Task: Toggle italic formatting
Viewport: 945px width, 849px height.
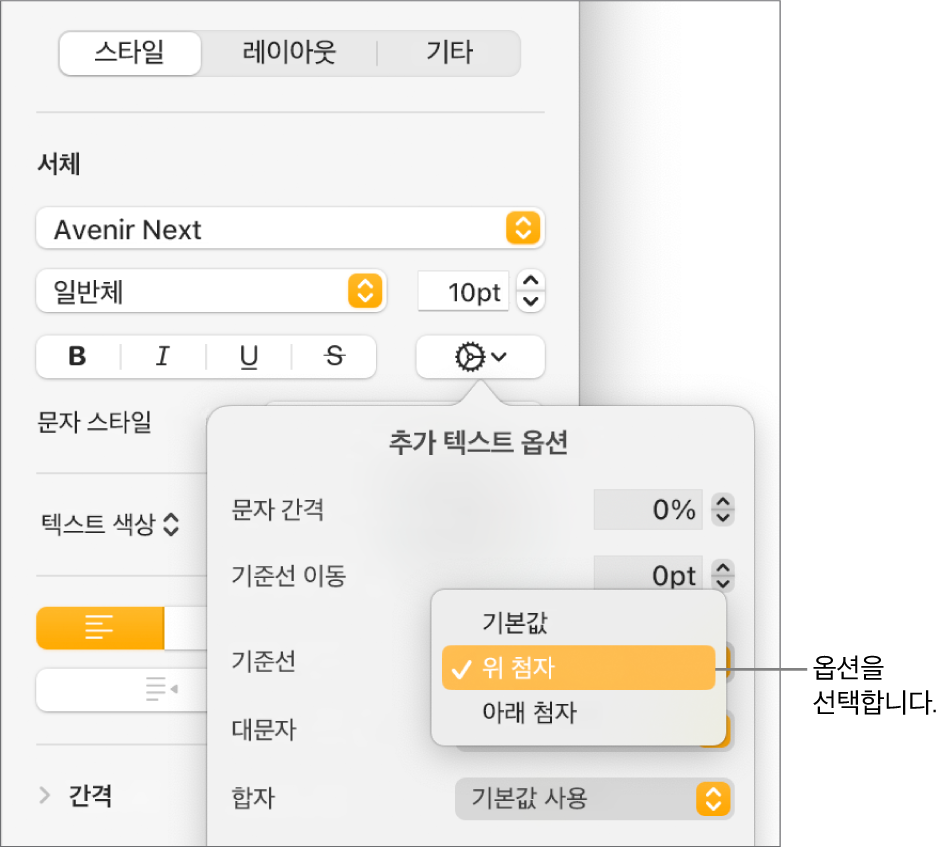Action: [163, 357]
